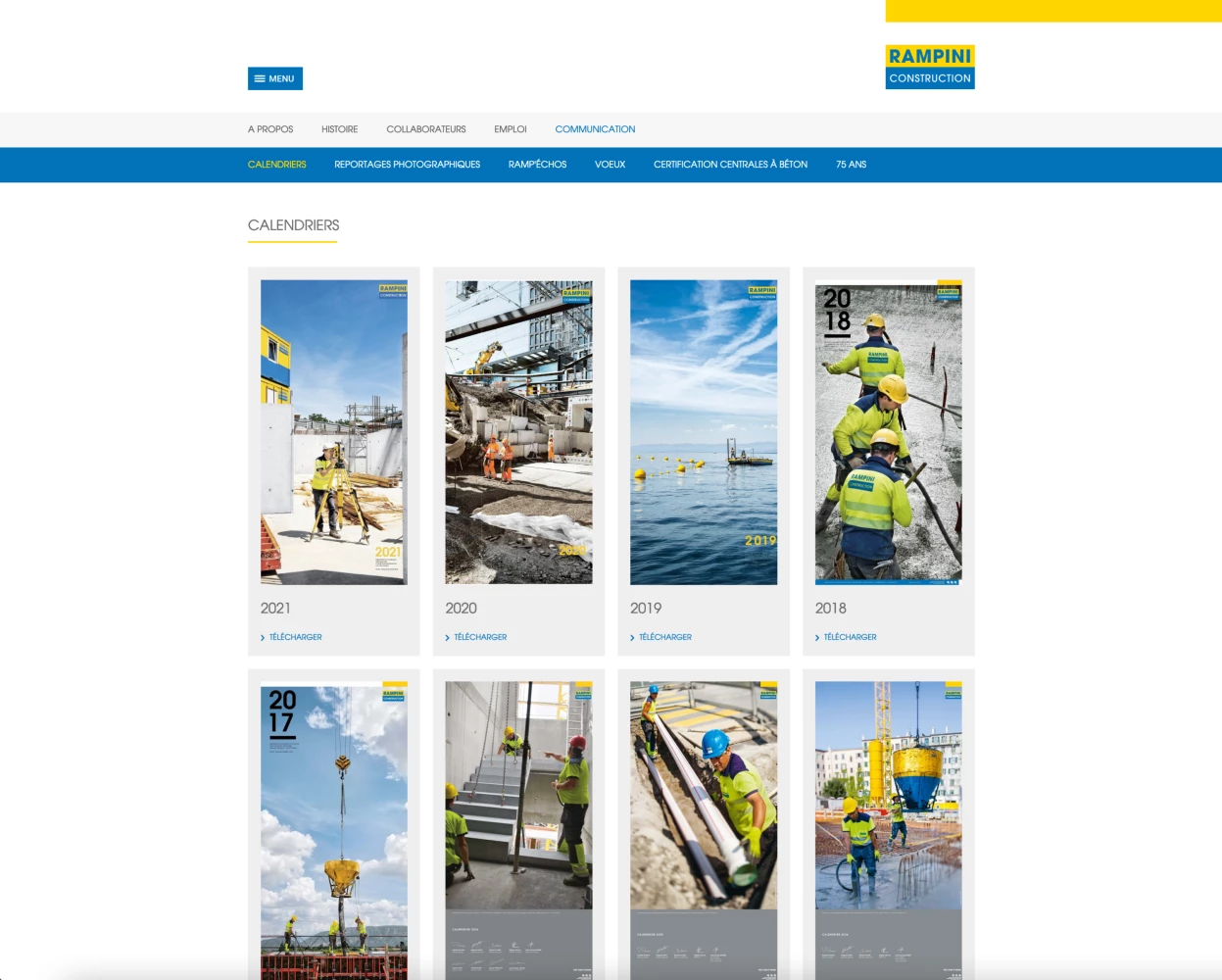Open the Reportages Photographiques tab
This screenshot has height=980, width=1222.
(x=407, y=165)
